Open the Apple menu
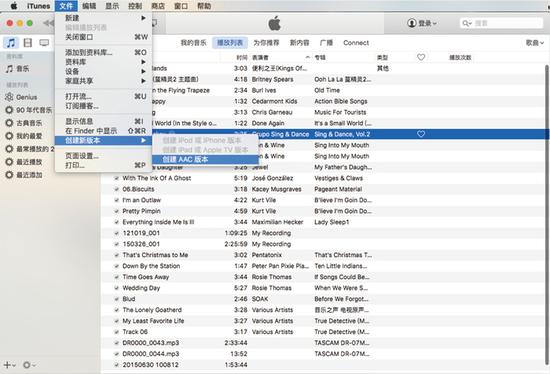Image resolution: width=550 pixels, height=374 pixels. click(14, 6)
